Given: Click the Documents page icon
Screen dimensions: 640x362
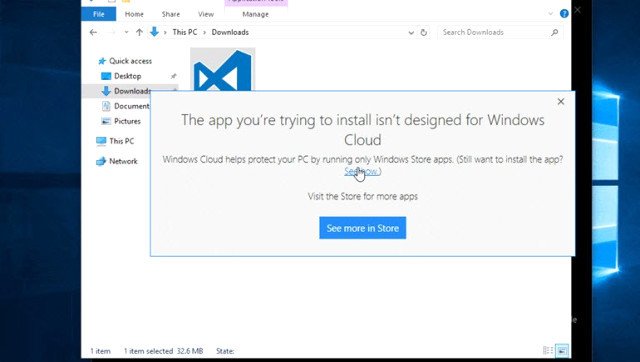Looking at the screenshot, I should (106, 106).
